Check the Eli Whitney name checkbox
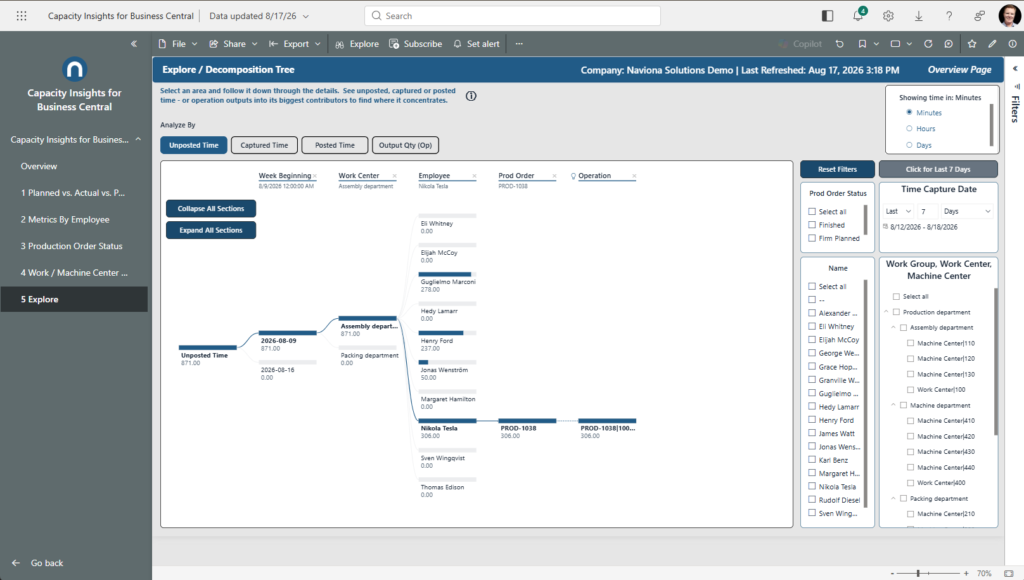1024x580 pixels. tap(812, 326)
